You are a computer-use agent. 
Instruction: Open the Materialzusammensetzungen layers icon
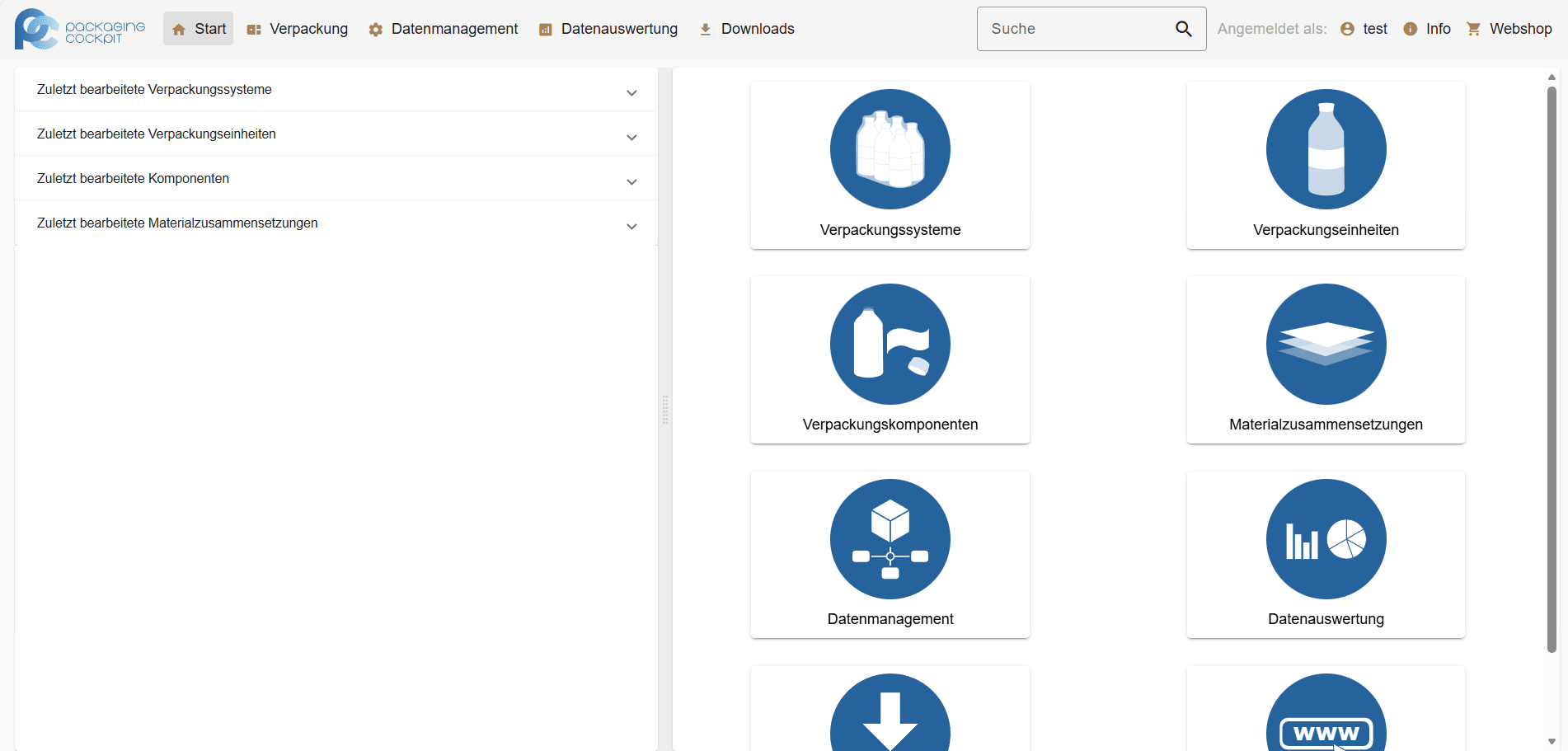(1326, 344)
